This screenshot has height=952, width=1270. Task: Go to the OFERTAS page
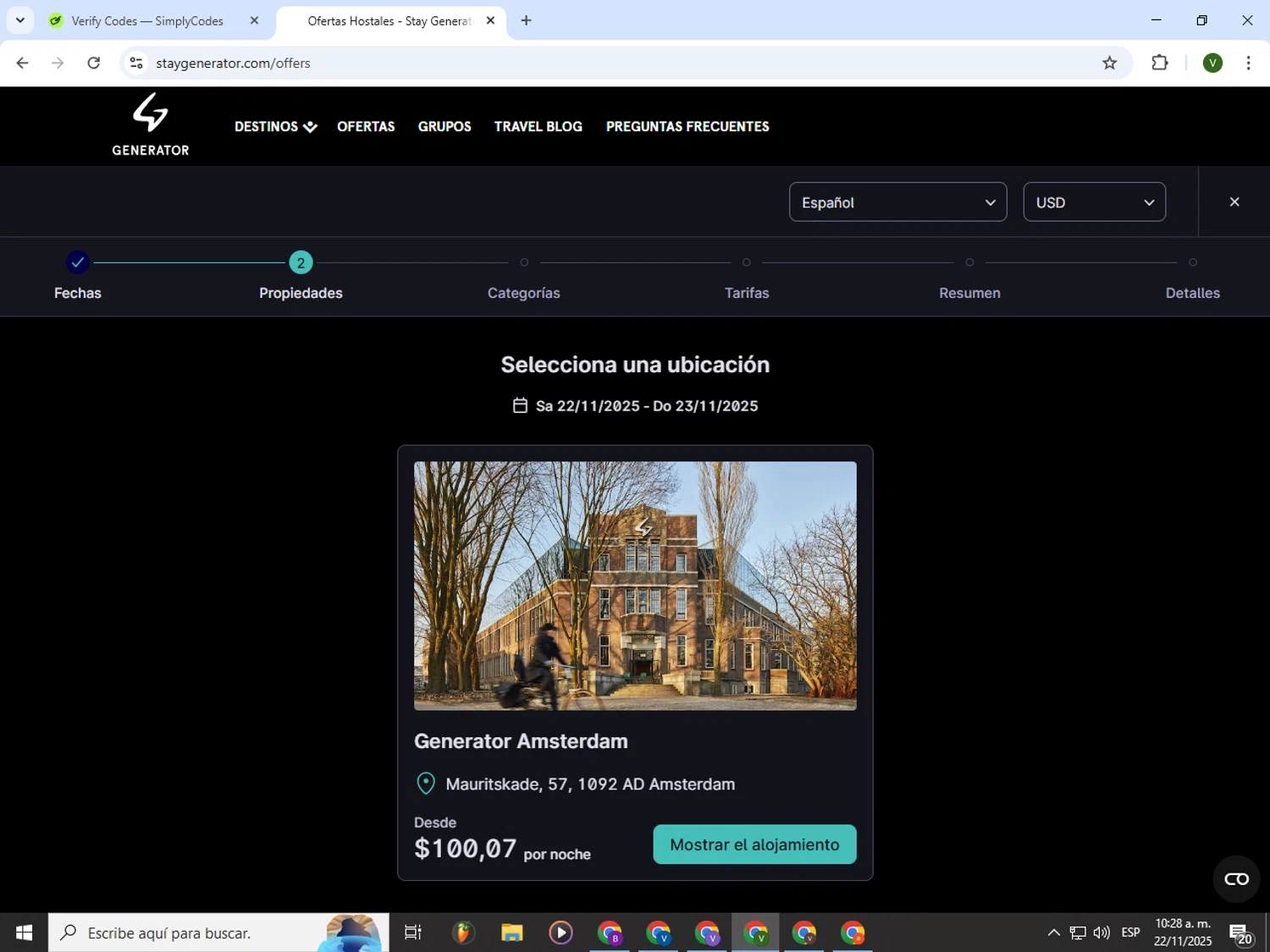(366, 126)
